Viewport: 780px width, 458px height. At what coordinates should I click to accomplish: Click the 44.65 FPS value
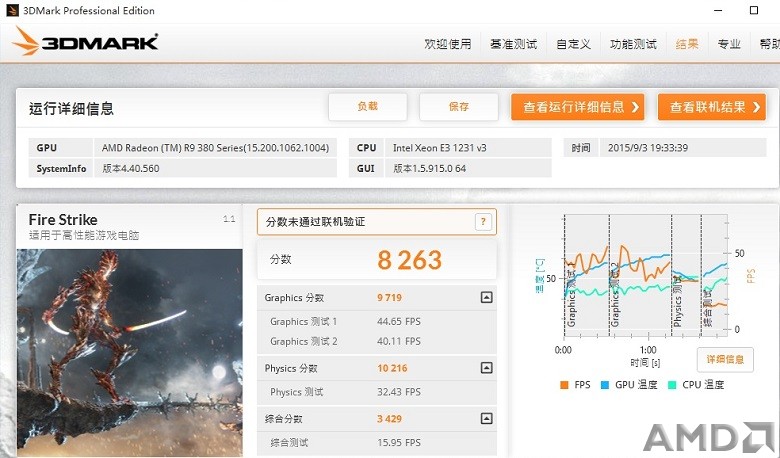(399, 321)
